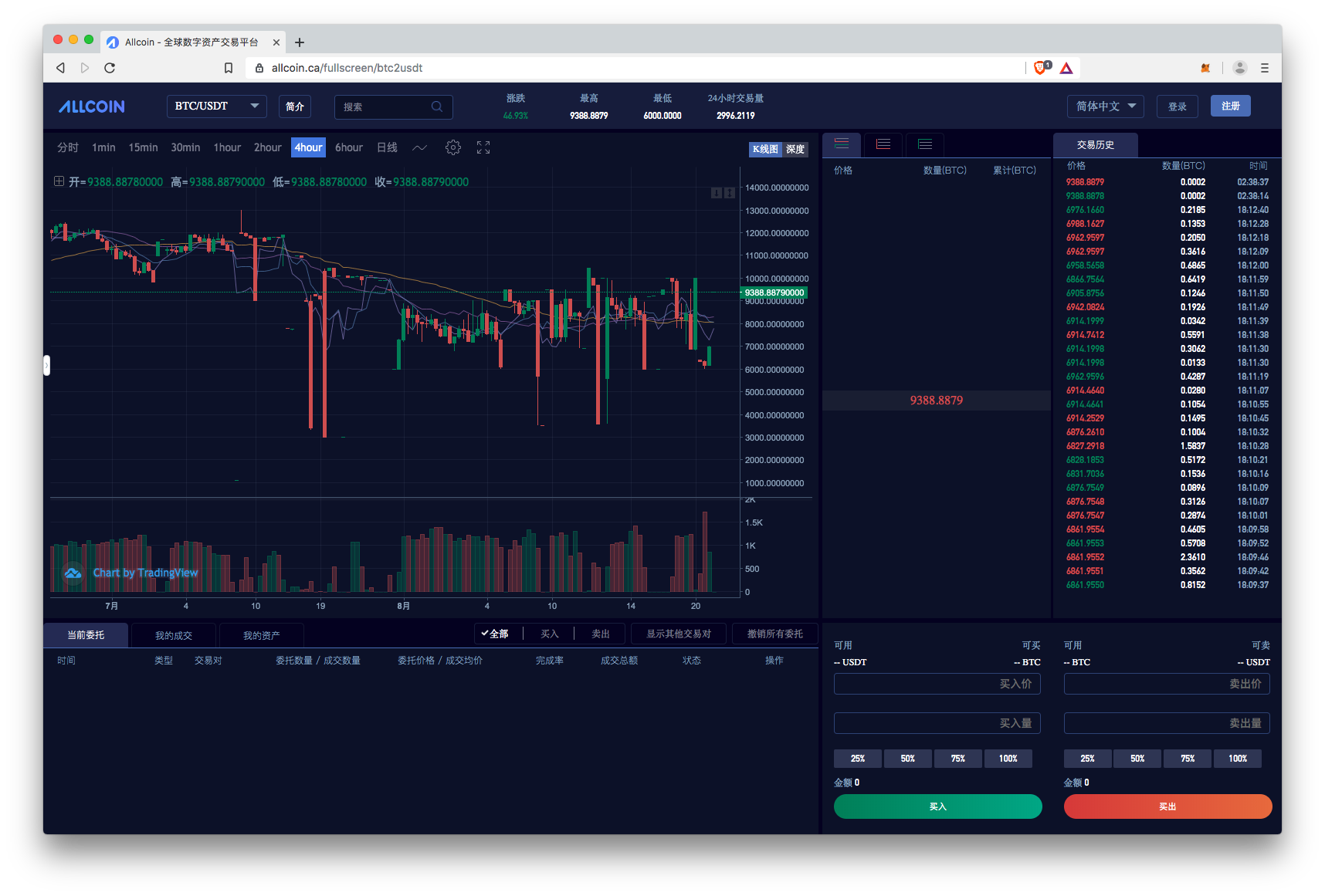Switch to 深度 depth view
The width and height of the screenshot is (1325, 896).
[795, 150]
